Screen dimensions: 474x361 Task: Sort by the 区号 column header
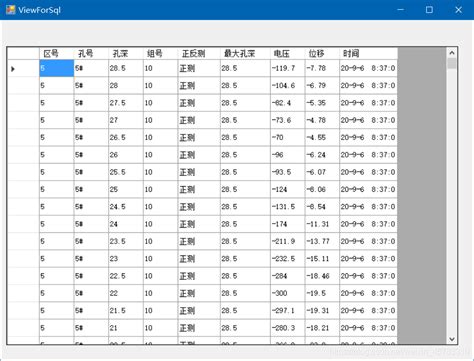point(56,53)
